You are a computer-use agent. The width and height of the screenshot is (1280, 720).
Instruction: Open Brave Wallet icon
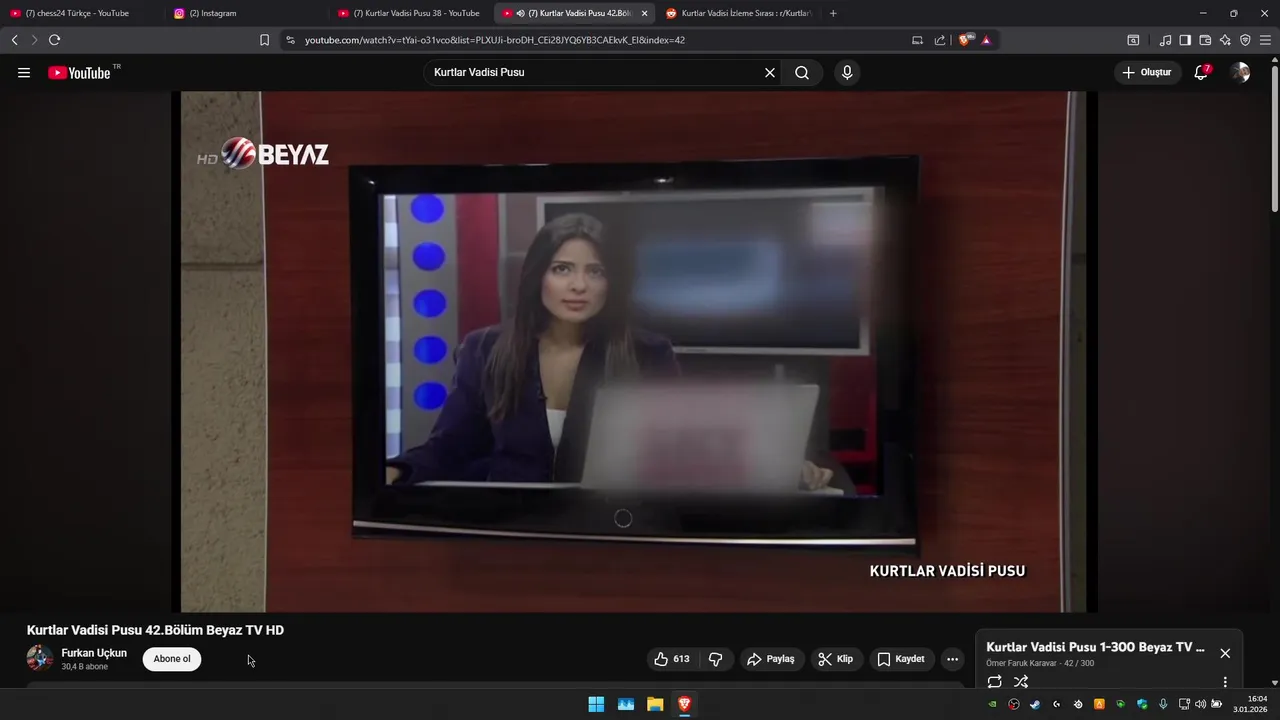point(1205,40)
